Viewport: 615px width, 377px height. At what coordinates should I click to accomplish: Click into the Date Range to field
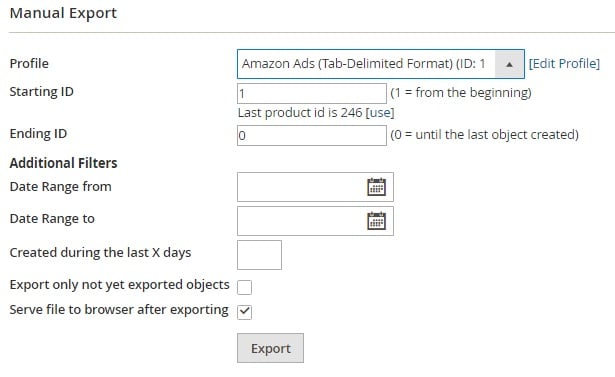[302, 221]
